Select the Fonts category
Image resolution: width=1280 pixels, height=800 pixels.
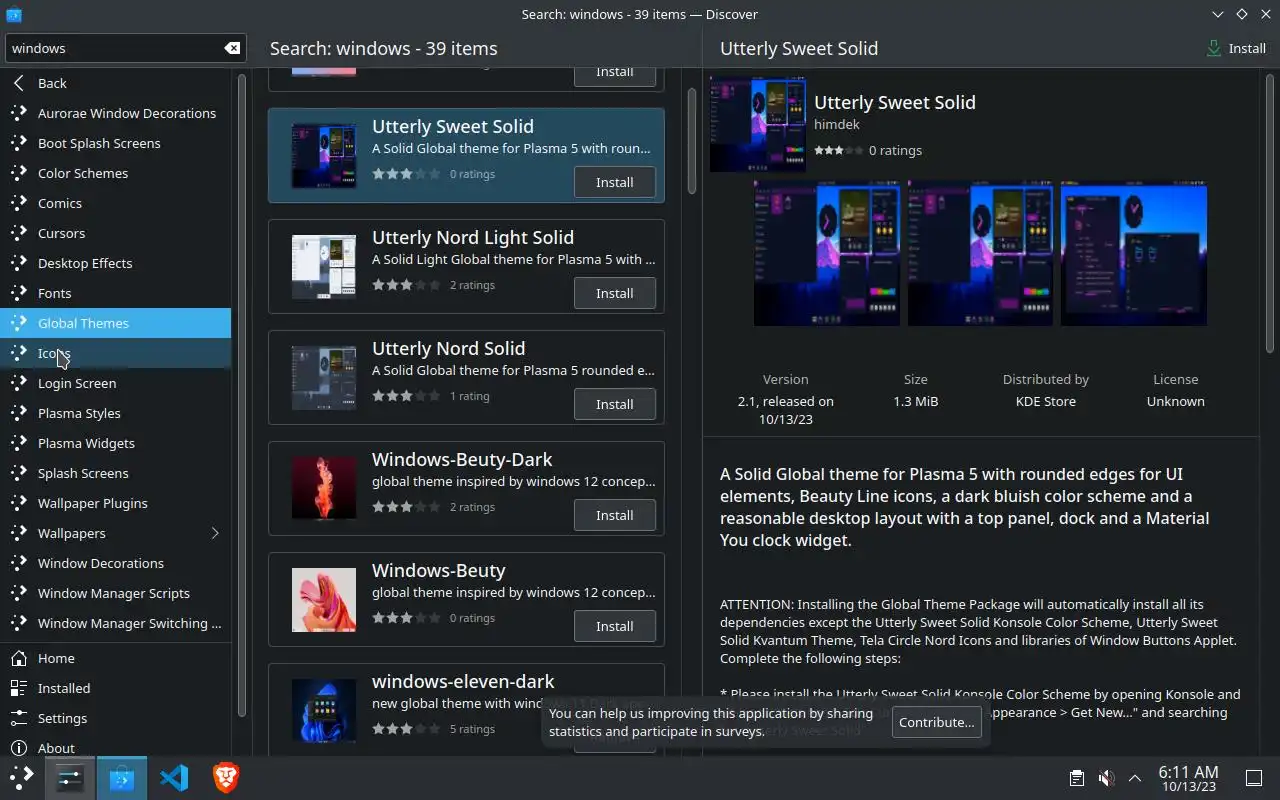(115, 293)
